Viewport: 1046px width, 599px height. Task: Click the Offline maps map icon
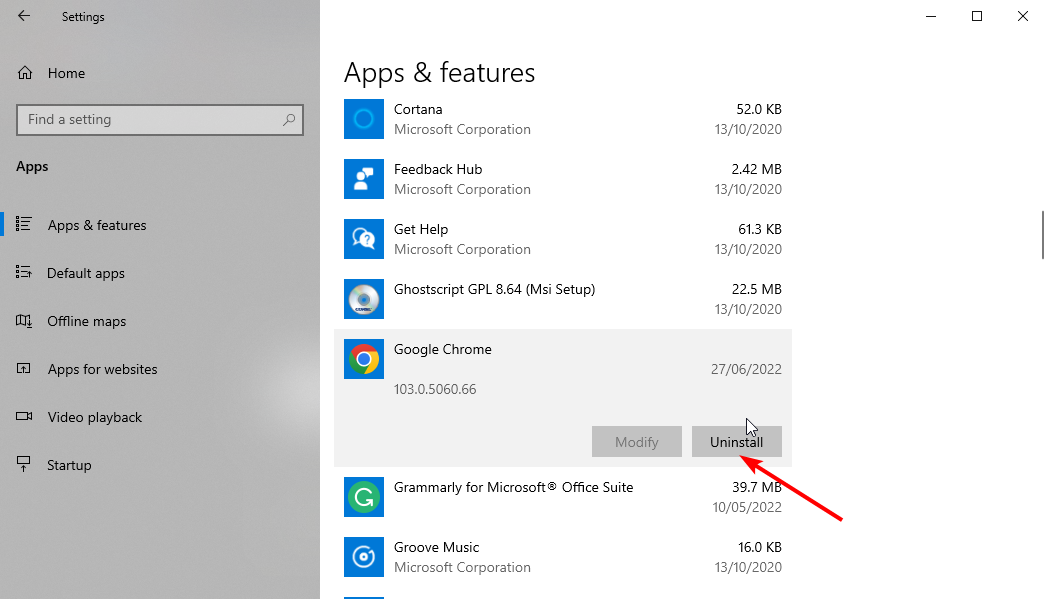click(x=24, y=321)
